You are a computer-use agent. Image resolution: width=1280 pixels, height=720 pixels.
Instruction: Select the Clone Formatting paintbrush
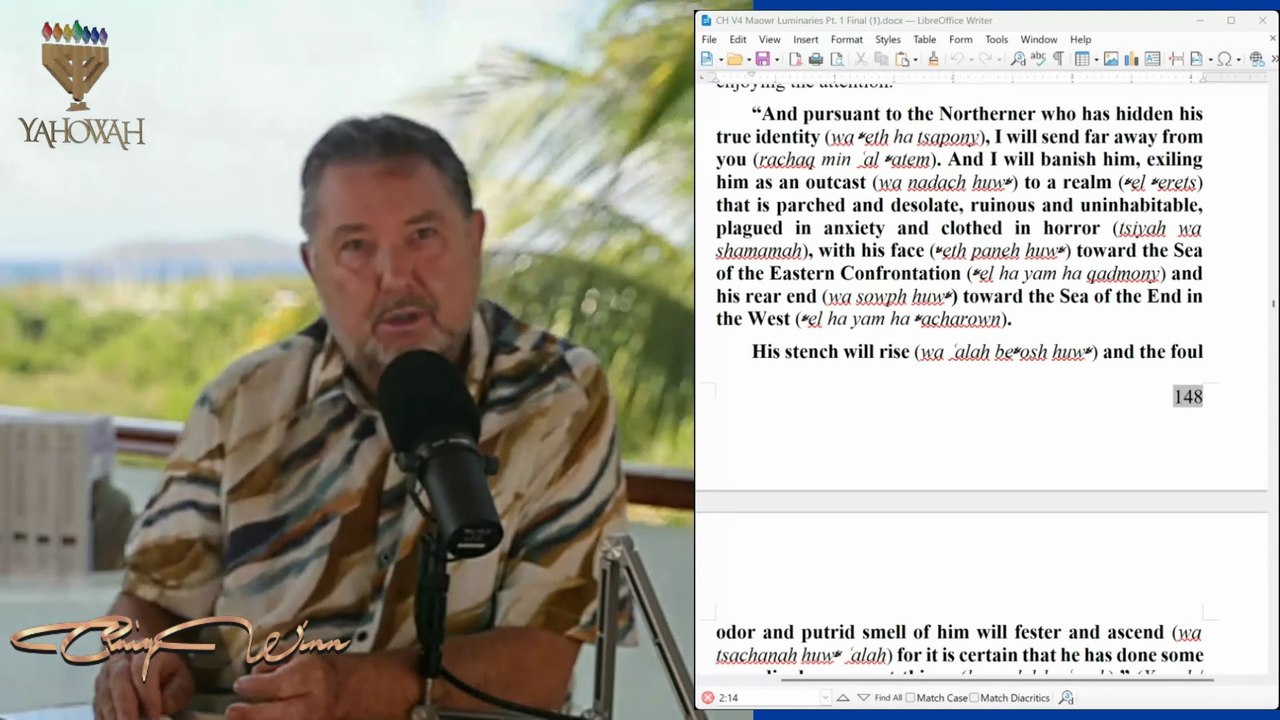coord(933,59)
